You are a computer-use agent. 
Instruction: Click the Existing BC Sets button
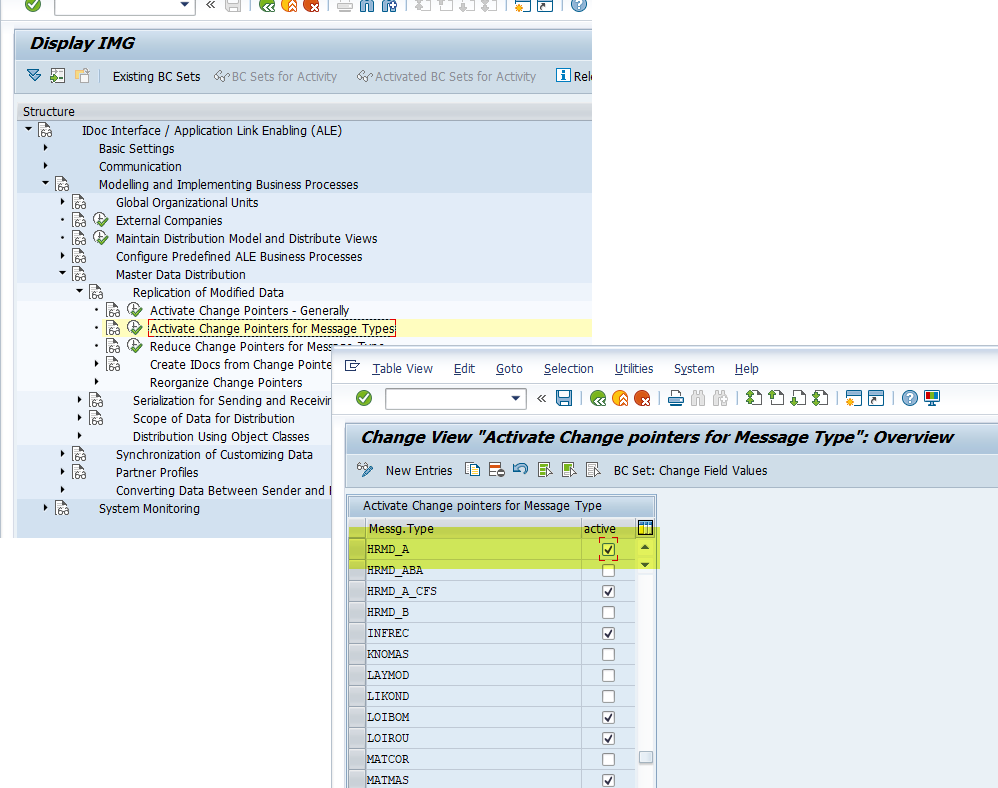point(156,75)
